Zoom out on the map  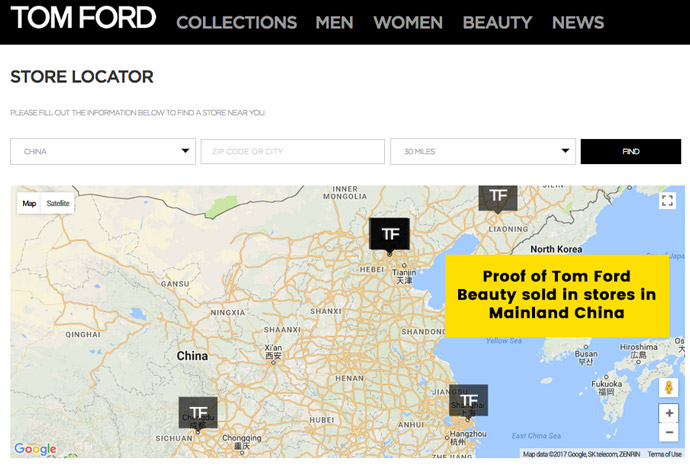tap(669, 432)
